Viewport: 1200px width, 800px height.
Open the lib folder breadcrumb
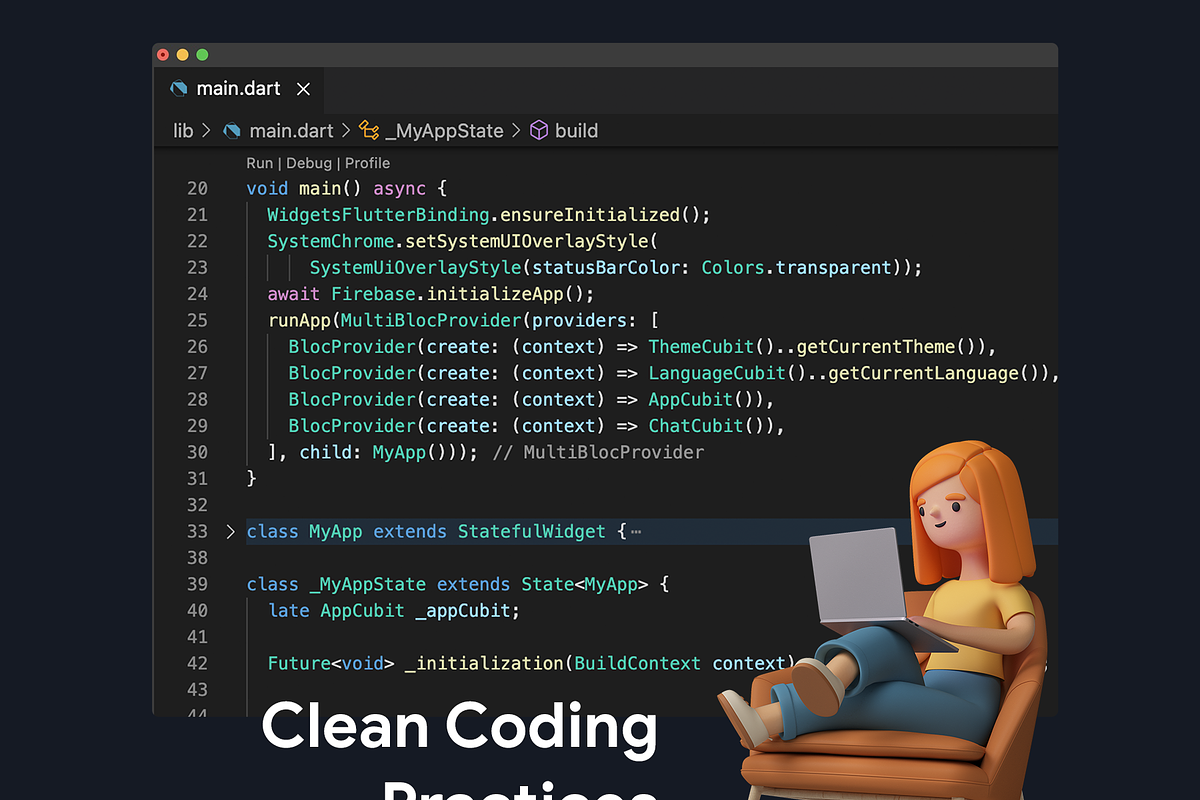183,130
